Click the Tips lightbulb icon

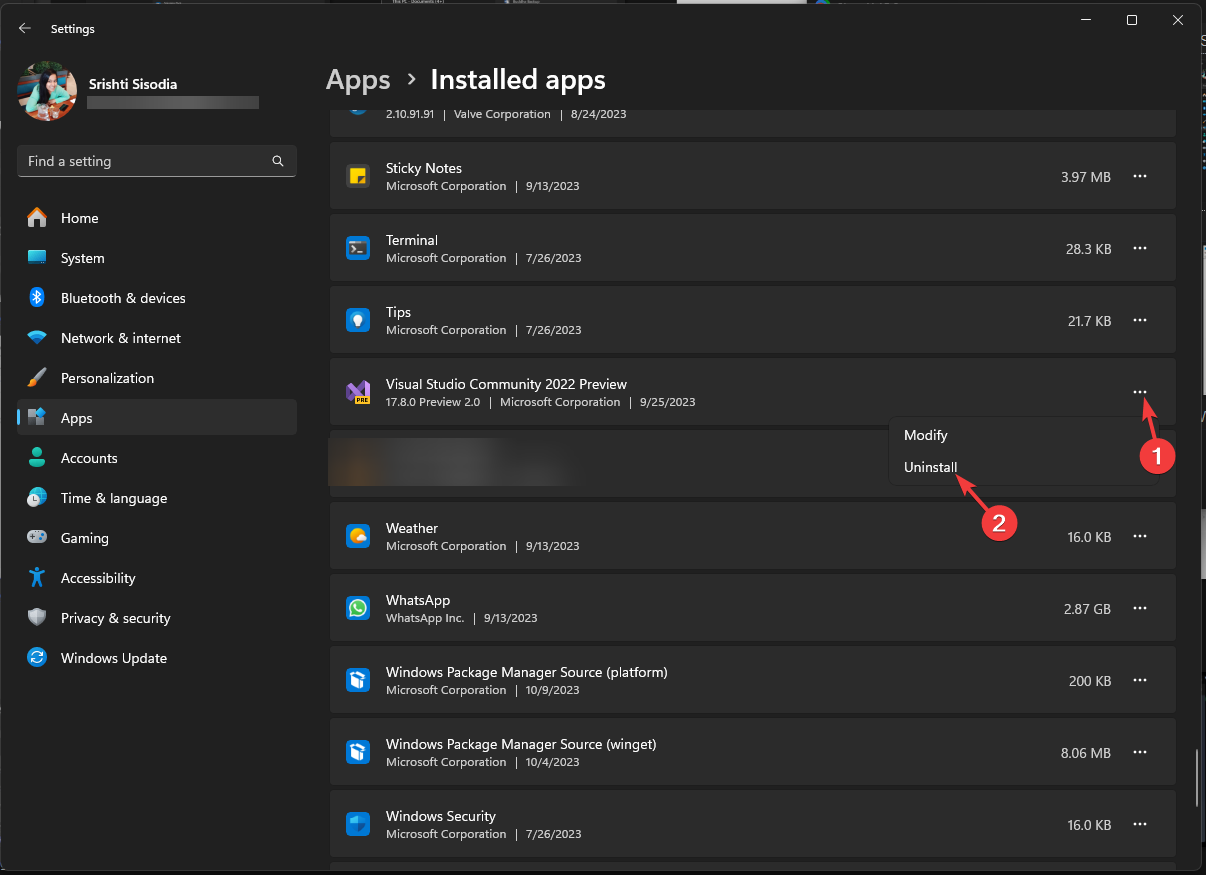click(358, 320)
